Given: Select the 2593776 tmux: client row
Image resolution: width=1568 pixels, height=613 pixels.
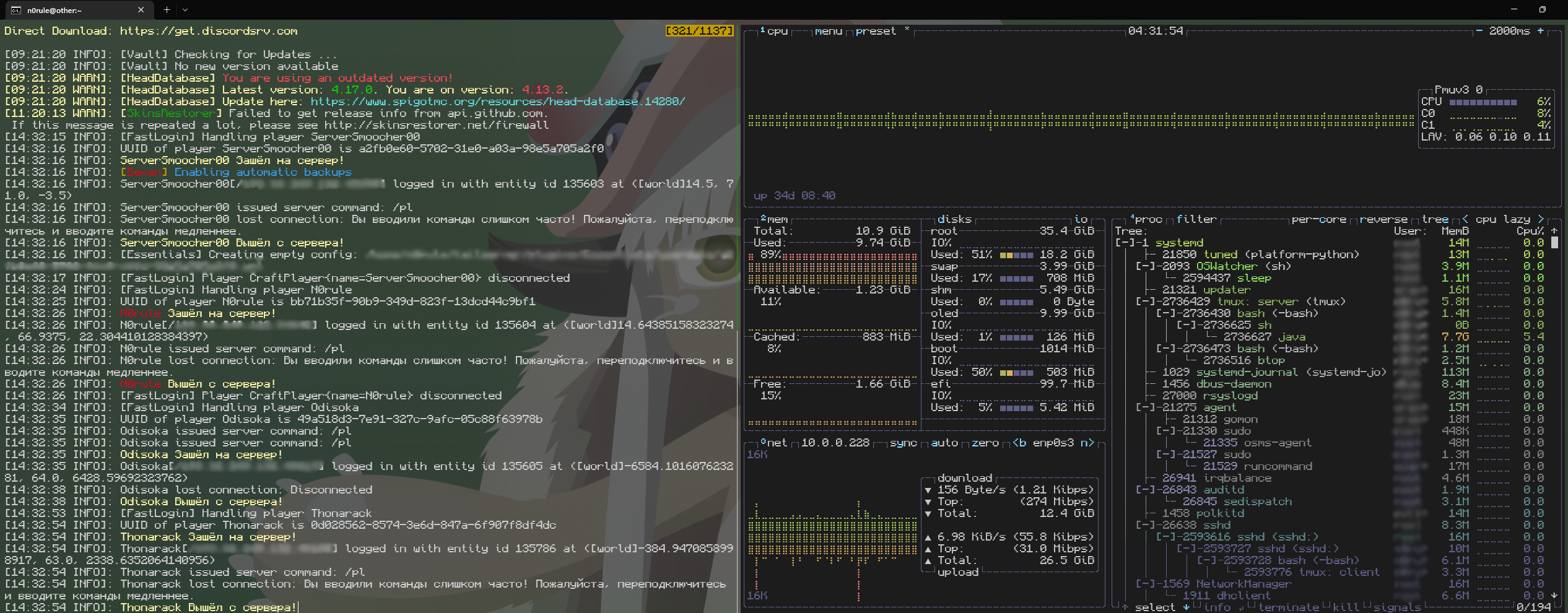Looking at the screenshot, I should click(1331, 572).
